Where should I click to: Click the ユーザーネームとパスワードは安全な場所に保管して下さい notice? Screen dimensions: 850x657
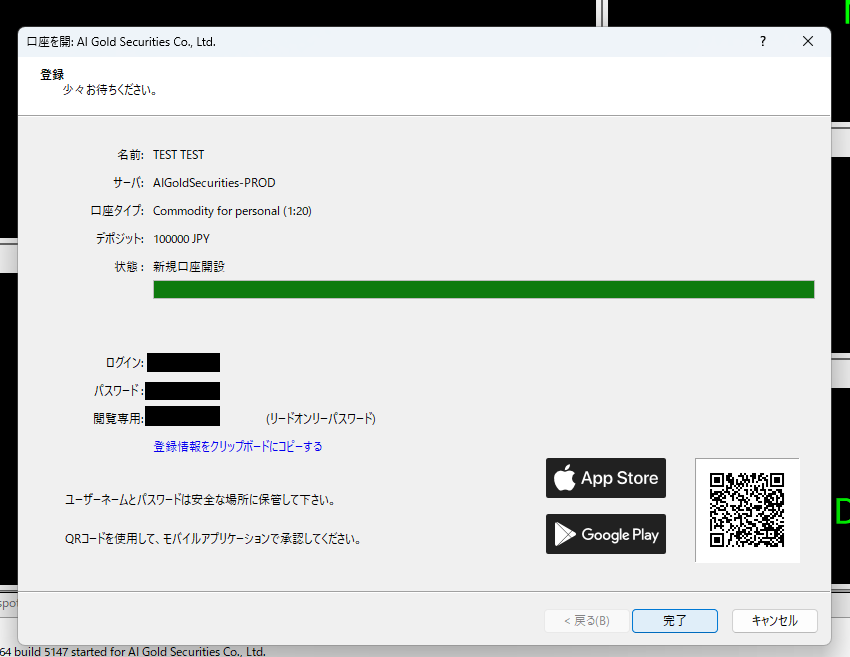(200, 500)
